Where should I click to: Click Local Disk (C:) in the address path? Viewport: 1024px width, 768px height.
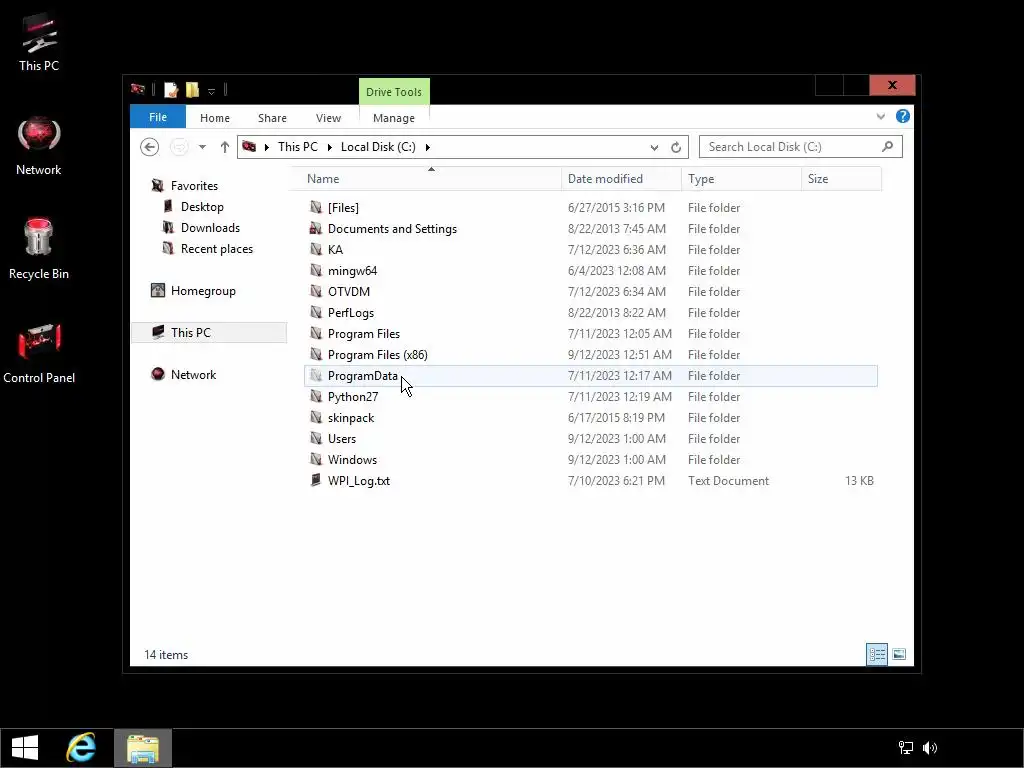click(x=378, y=147)
